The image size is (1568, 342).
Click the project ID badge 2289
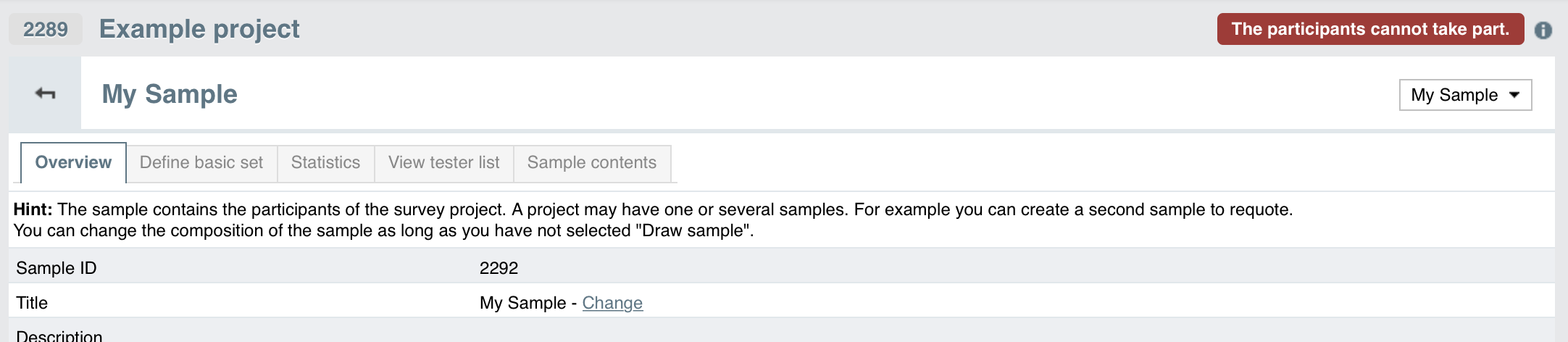click(x=46, y=29)
